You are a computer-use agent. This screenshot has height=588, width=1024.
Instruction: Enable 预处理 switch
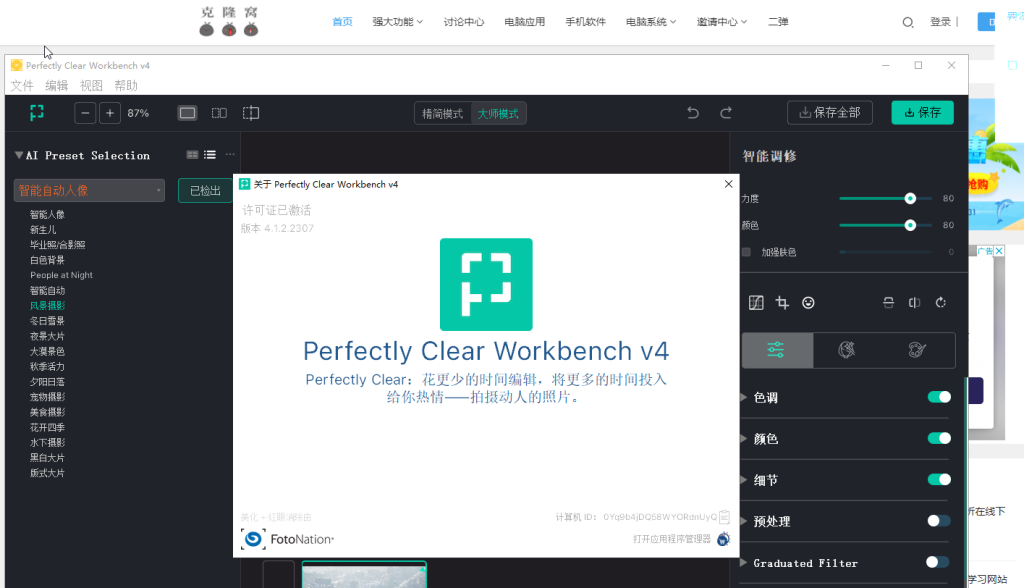(939, 521)
